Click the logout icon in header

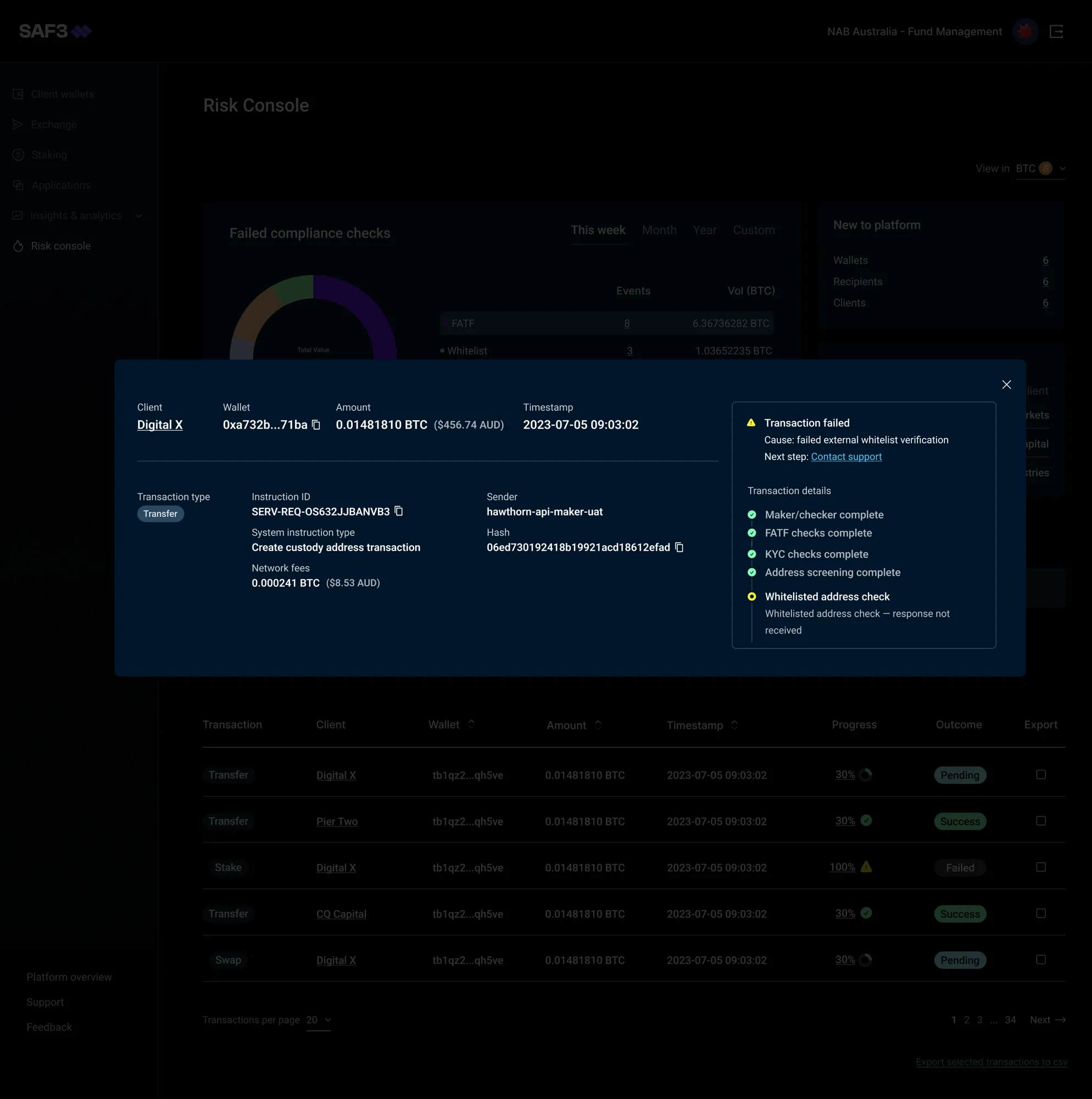[1056, 31]
